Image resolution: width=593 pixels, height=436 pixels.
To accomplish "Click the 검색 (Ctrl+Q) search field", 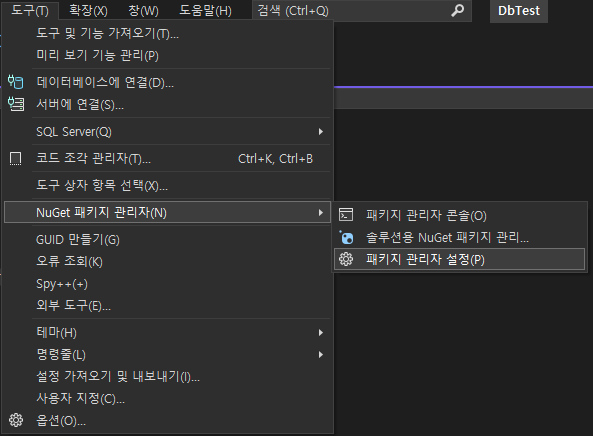I will click(x=362, y=11).
